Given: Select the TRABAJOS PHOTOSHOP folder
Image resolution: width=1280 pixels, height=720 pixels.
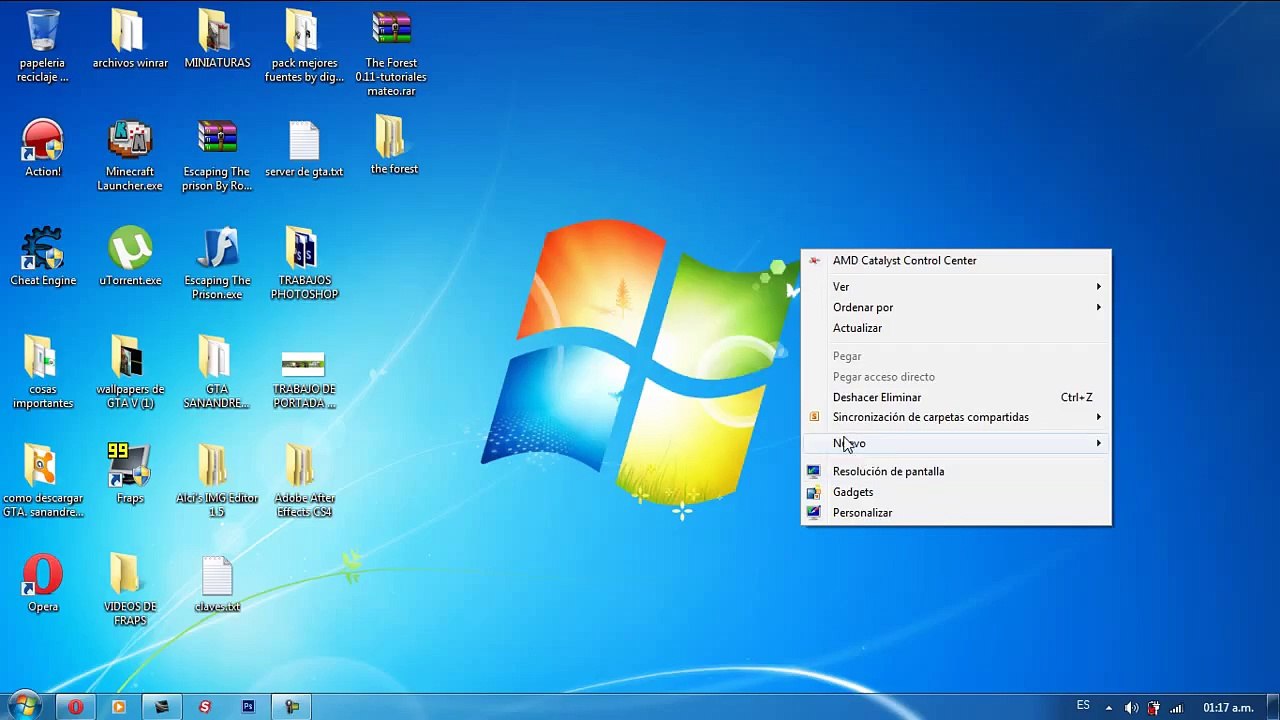Looking at the screenshot, I should (x=304, y=264).
